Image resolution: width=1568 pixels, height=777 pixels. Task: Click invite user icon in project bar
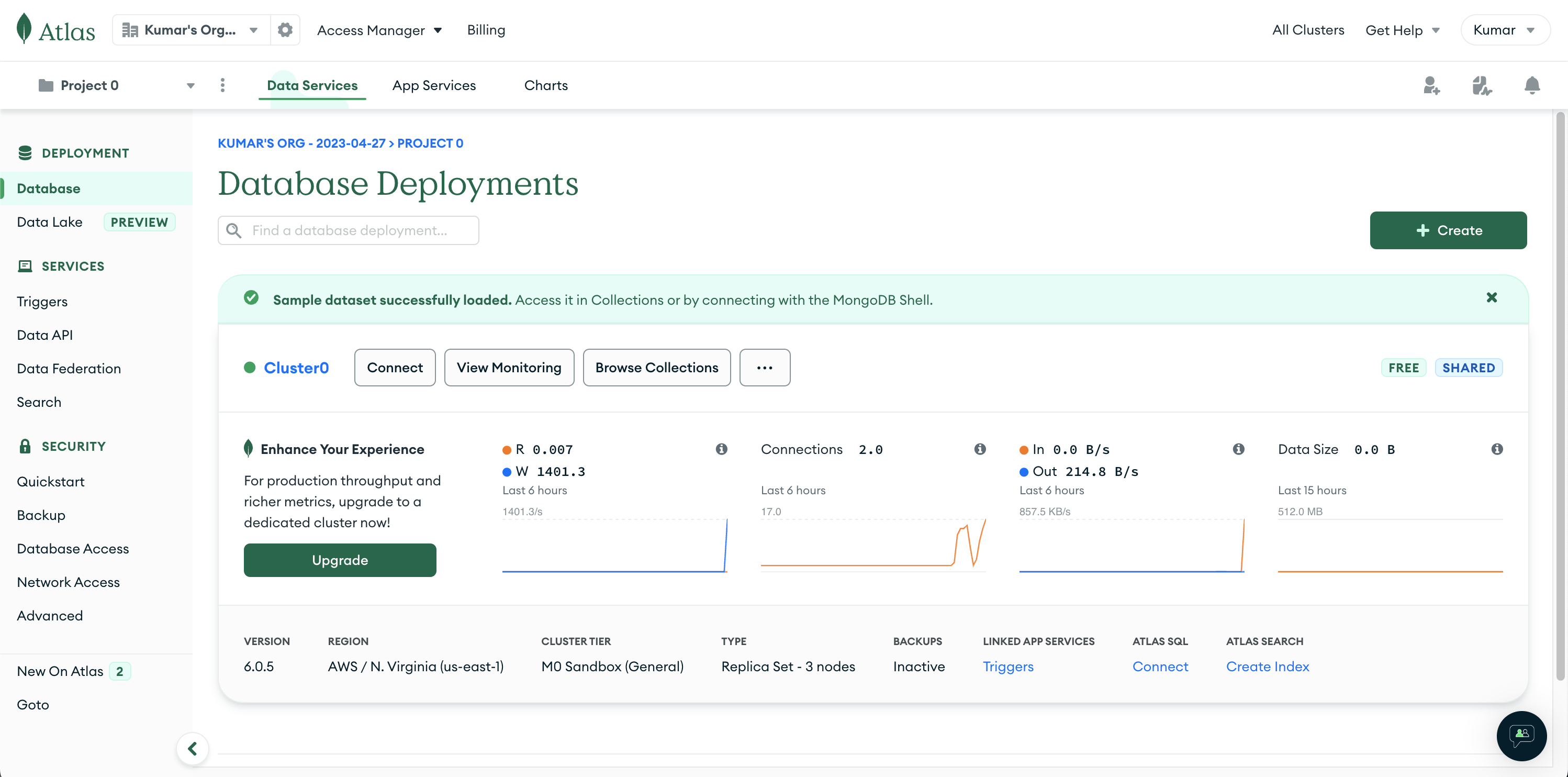1431,85
